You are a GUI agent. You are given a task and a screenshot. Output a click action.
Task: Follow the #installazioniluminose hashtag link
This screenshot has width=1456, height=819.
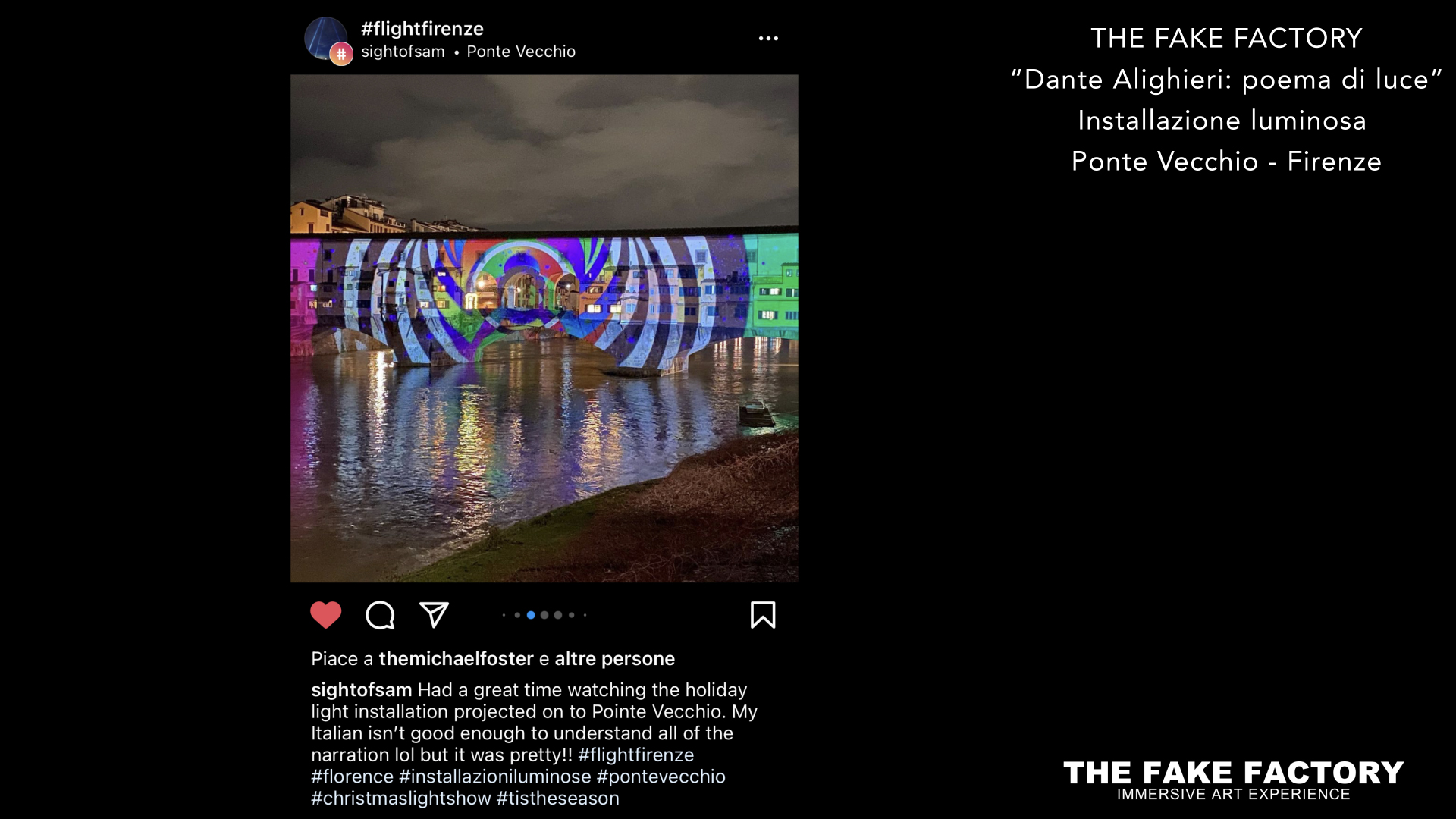(495, 777)
